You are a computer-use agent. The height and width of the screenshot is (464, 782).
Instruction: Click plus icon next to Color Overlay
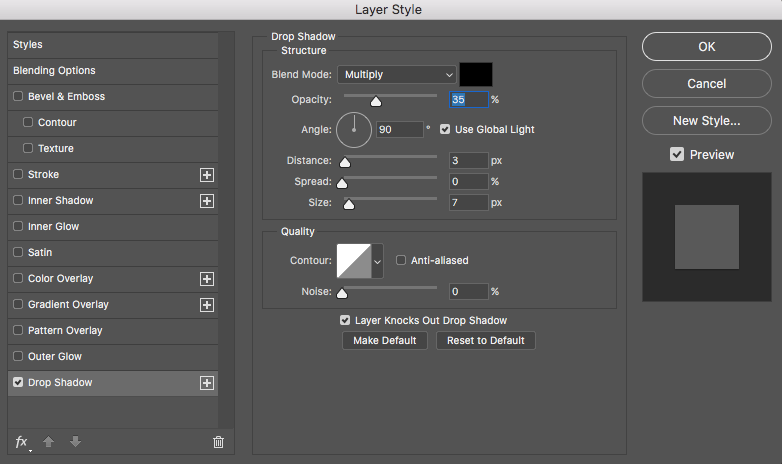tap(207, 279)
